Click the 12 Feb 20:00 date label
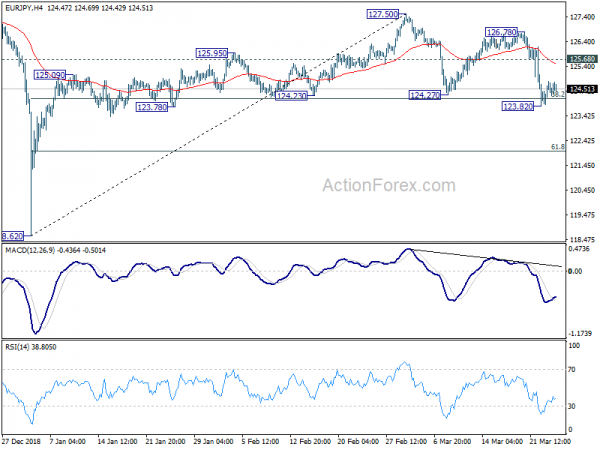This screenshot has width=600, height=450. [x=310, y=441]
